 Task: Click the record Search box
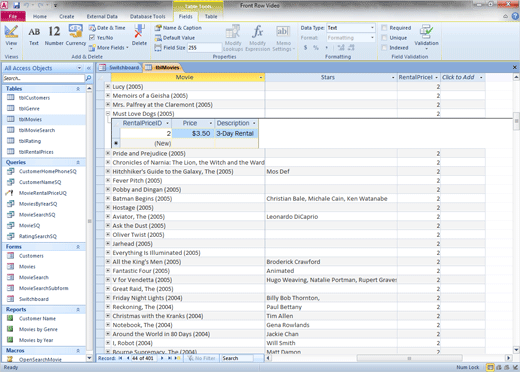[x=237, y=358]
